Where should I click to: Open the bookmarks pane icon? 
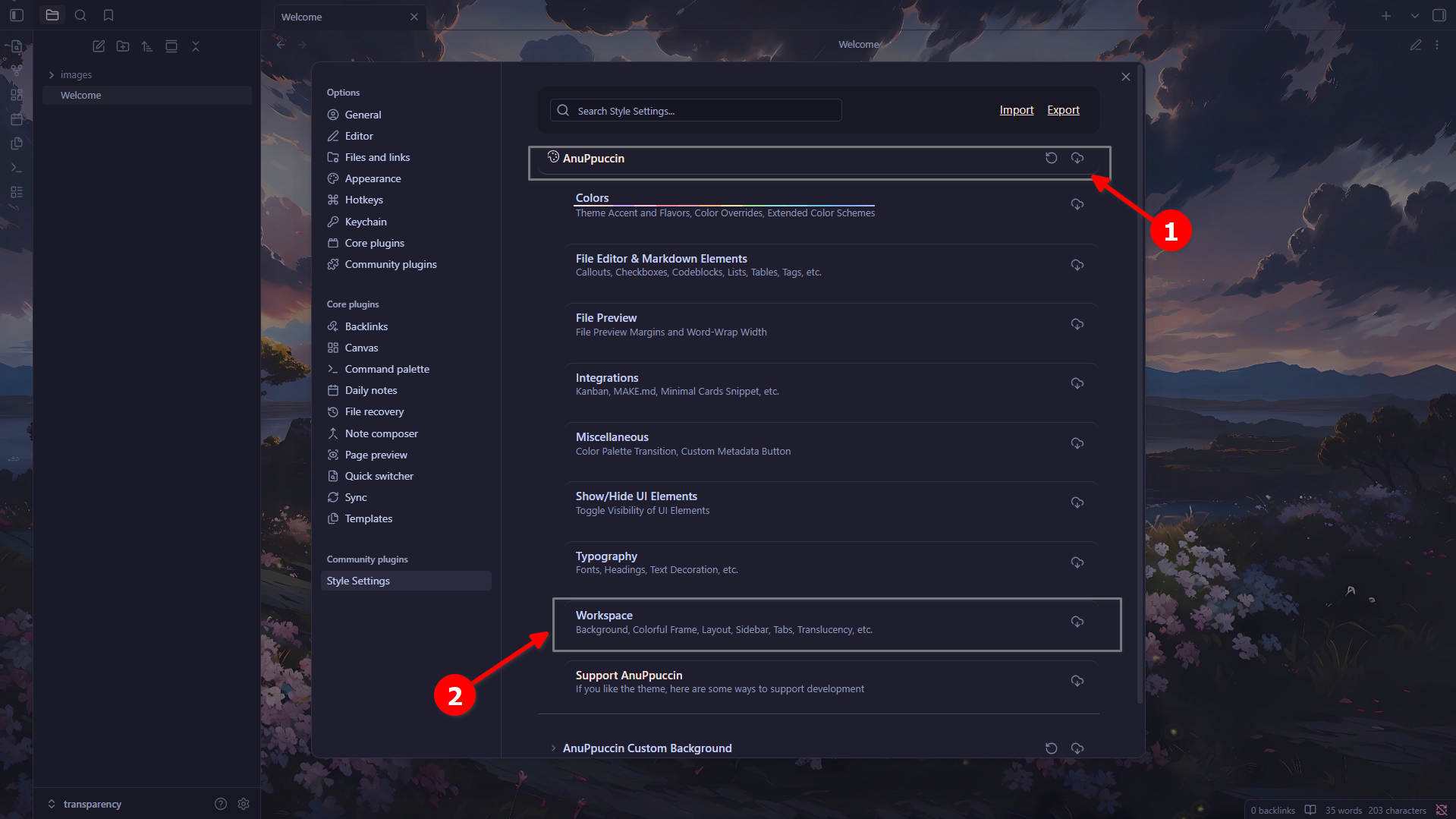pos(108,15)
